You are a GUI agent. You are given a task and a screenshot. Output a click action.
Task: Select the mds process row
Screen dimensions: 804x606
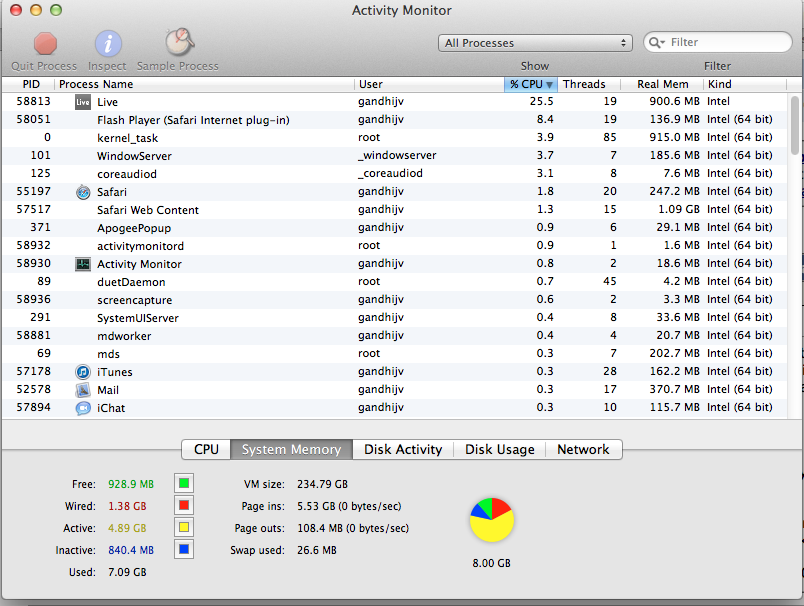coord(395,354)
